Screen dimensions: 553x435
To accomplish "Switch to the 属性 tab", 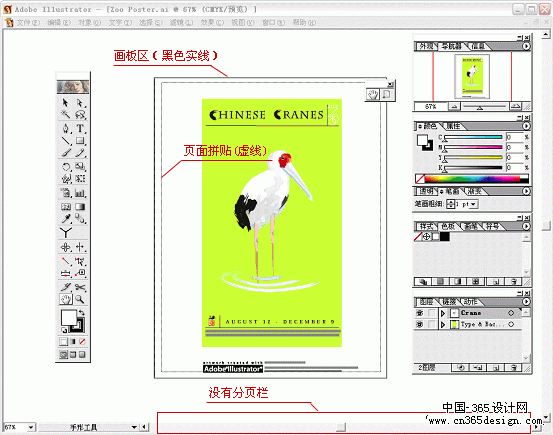I will click(453, 126).
